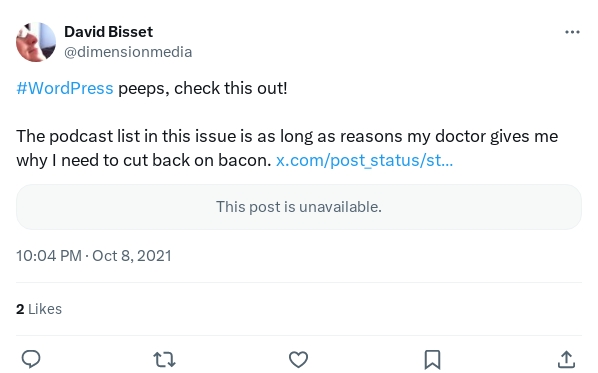598x373 pixels.
Task: Open the three-dot more options menu
Action: 572,32
